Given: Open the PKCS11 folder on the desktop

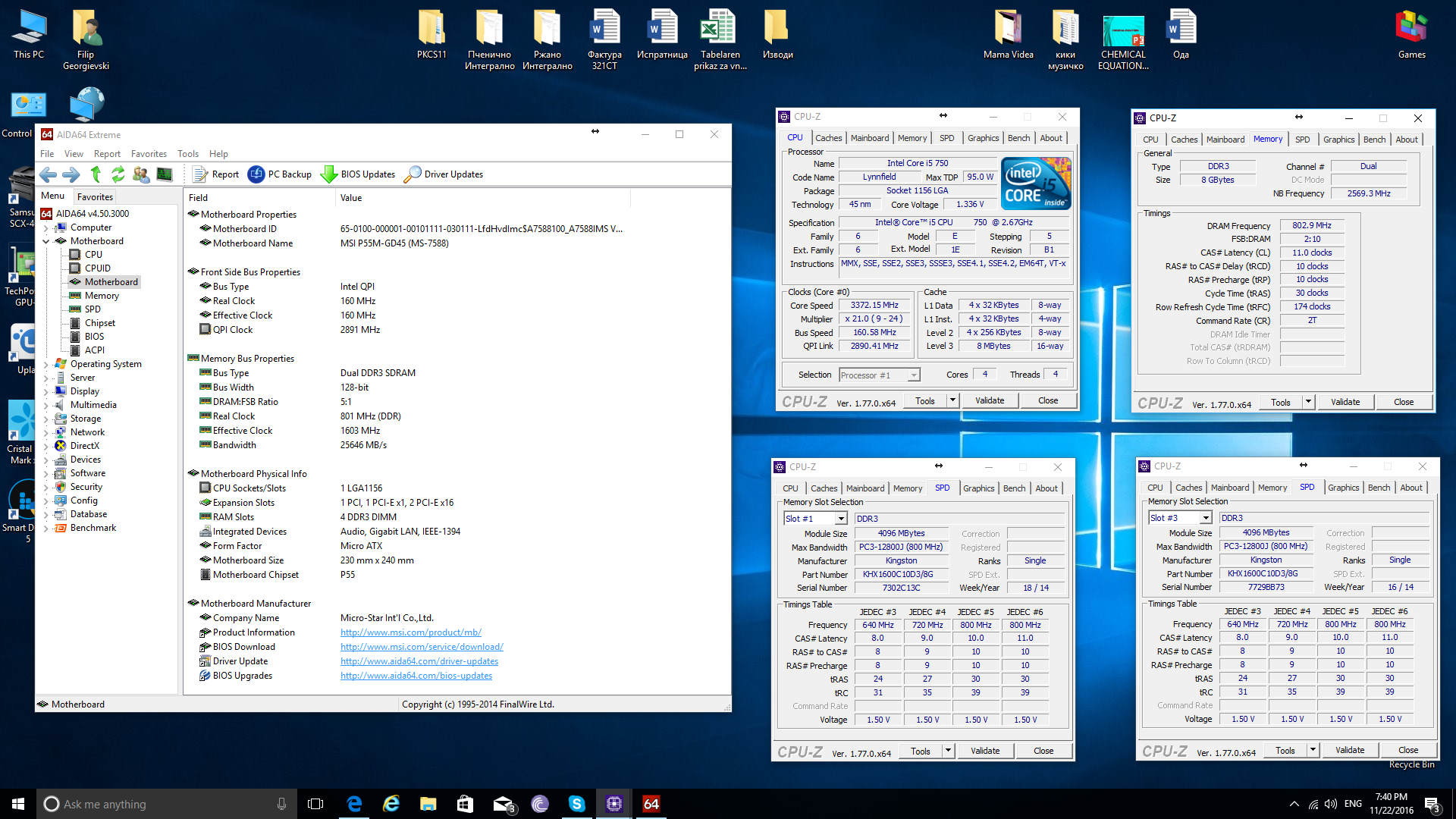Looking at the screenshot, I should [x=431, y=34].
